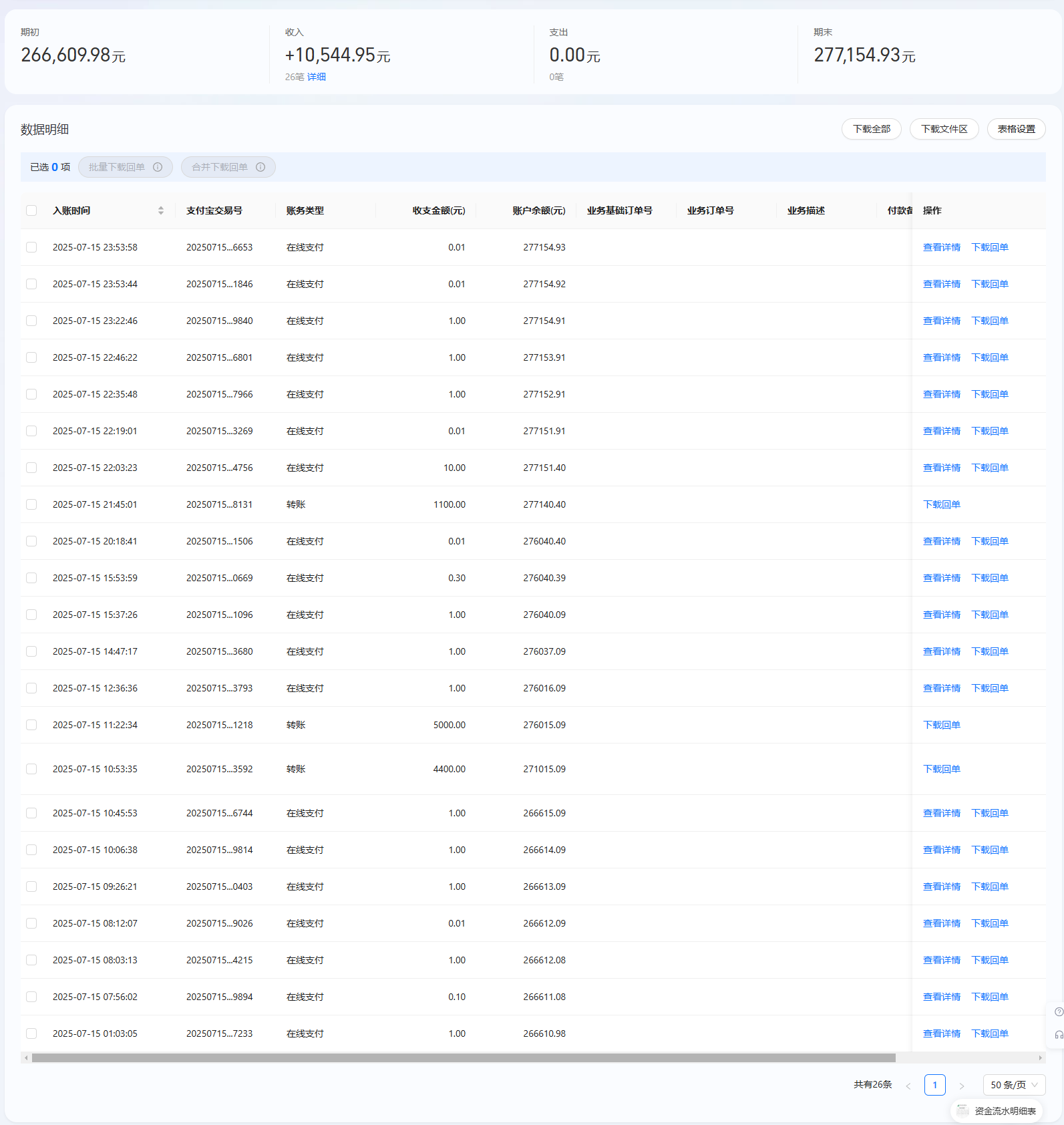Click 合并下载回单 button
The width and height of the screenshot is (1064, 1125).
228,167
